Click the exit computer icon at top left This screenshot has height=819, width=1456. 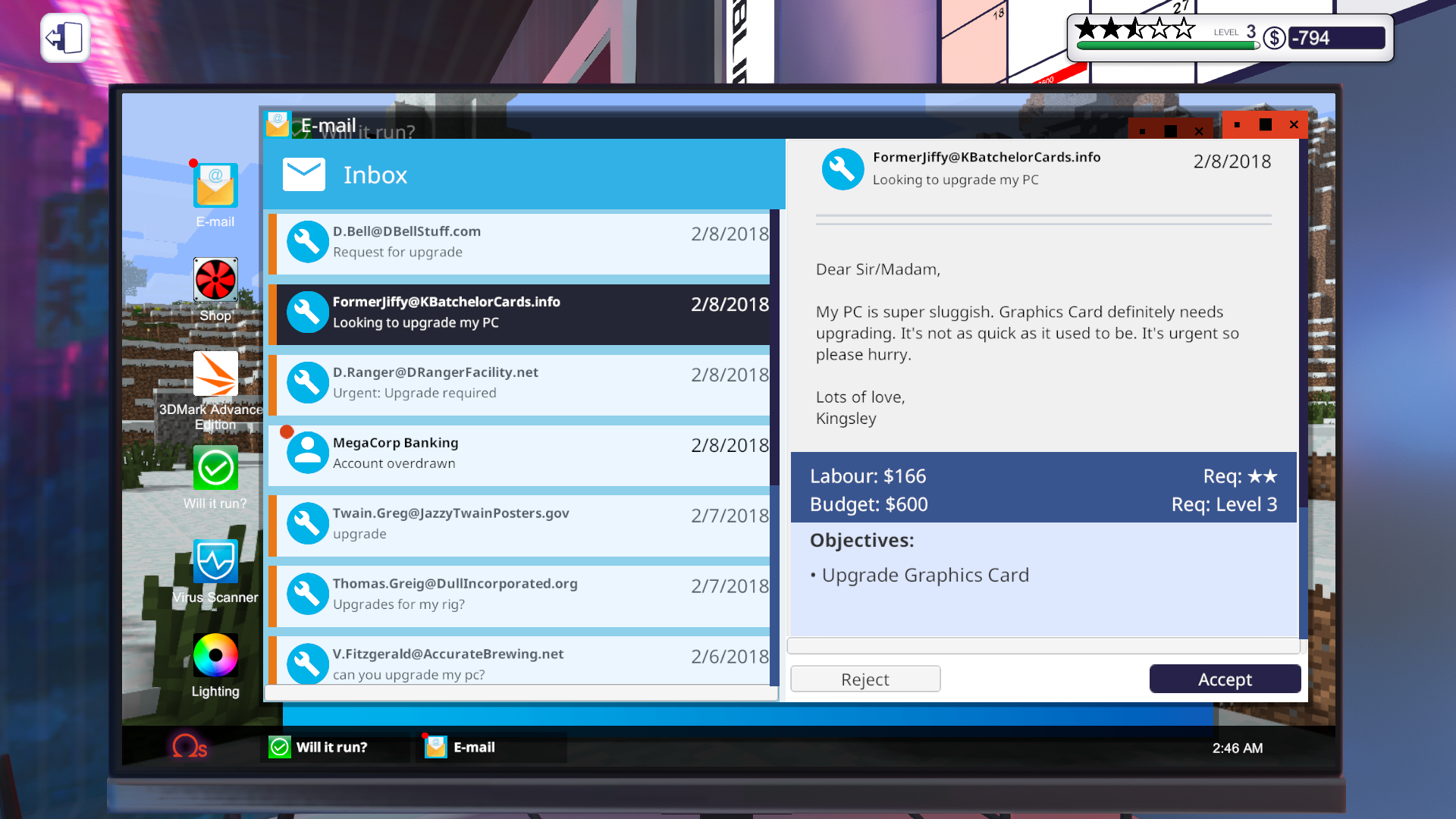[x=65, y=38]
